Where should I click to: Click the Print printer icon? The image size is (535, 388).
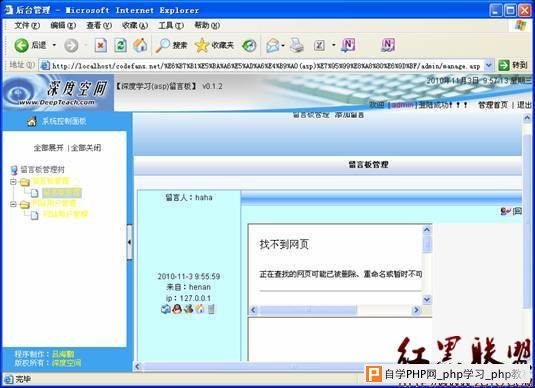(297, 45)
